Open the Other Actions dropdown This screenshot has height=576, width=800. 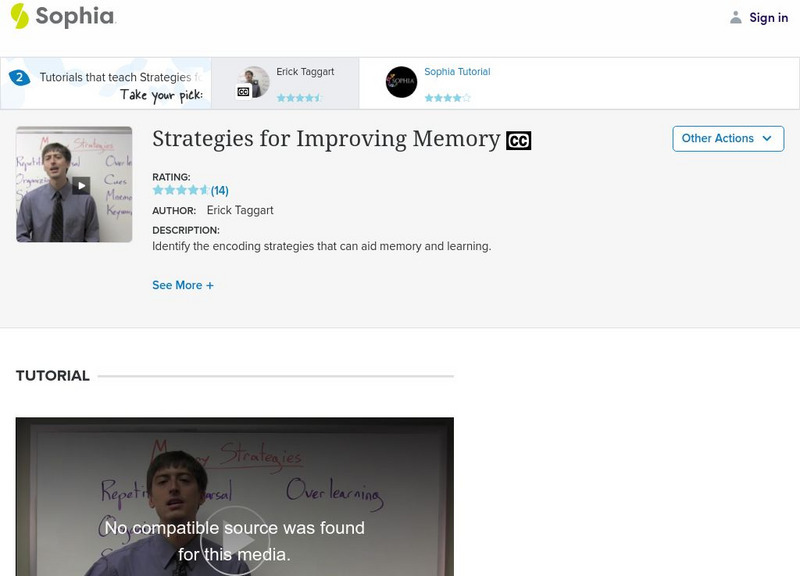click(727, 138)
